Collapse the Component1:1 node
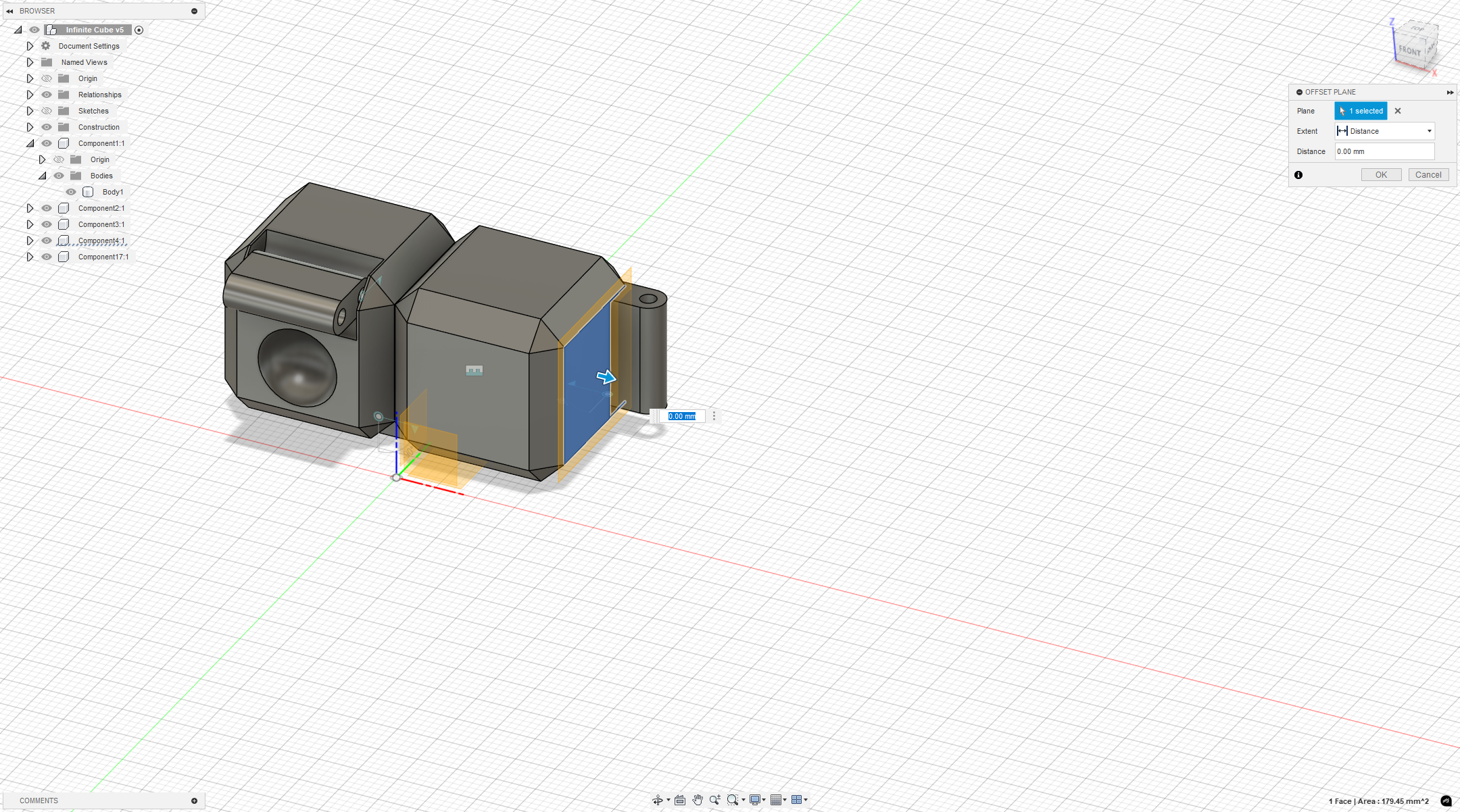The height and width of the screenshot is (812, 1460). point(30,143)
